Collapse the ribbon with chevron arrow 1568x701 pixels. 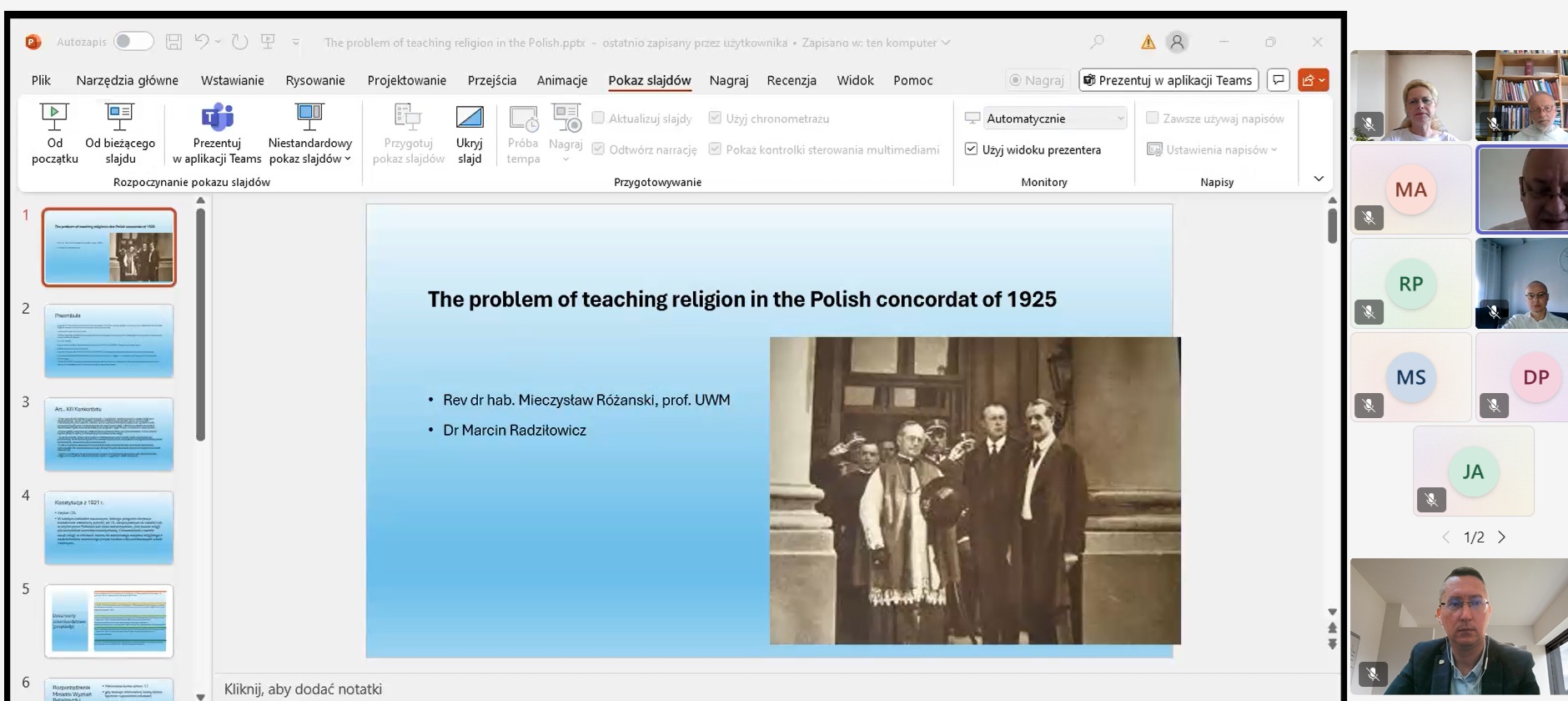(x=1319, y=179)
